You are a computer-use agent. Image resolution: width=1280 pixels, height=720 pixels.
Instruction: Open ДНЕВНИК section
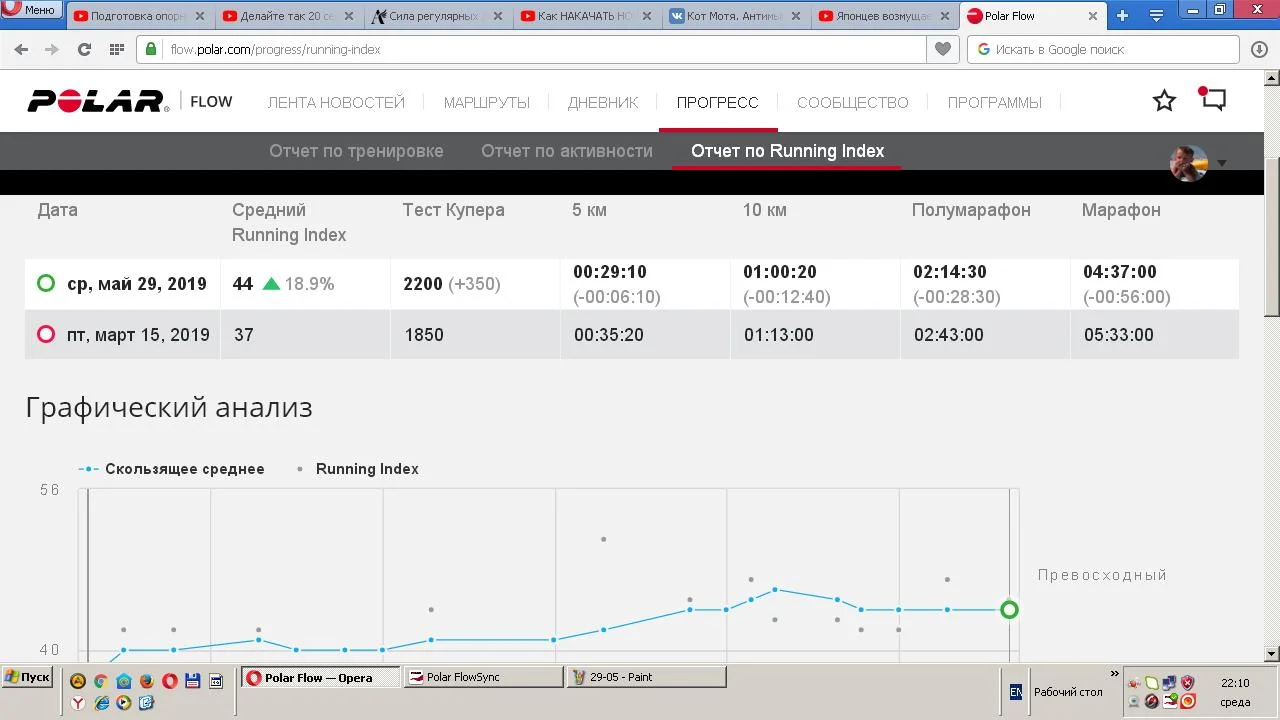(603, 102)
